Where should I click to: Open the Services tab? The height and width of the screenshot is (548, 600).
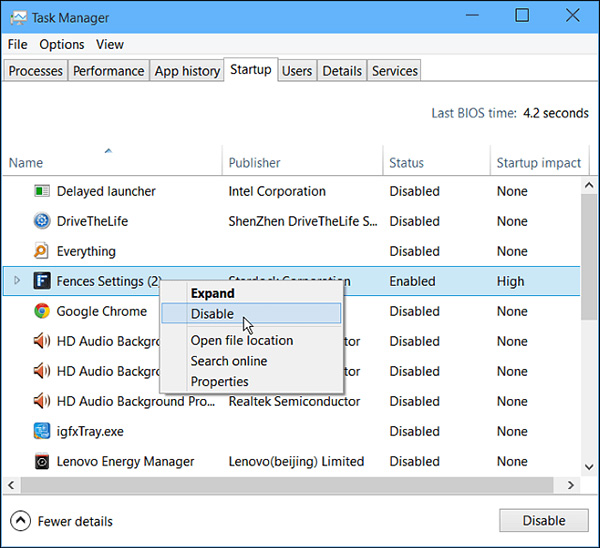(395, 71)
